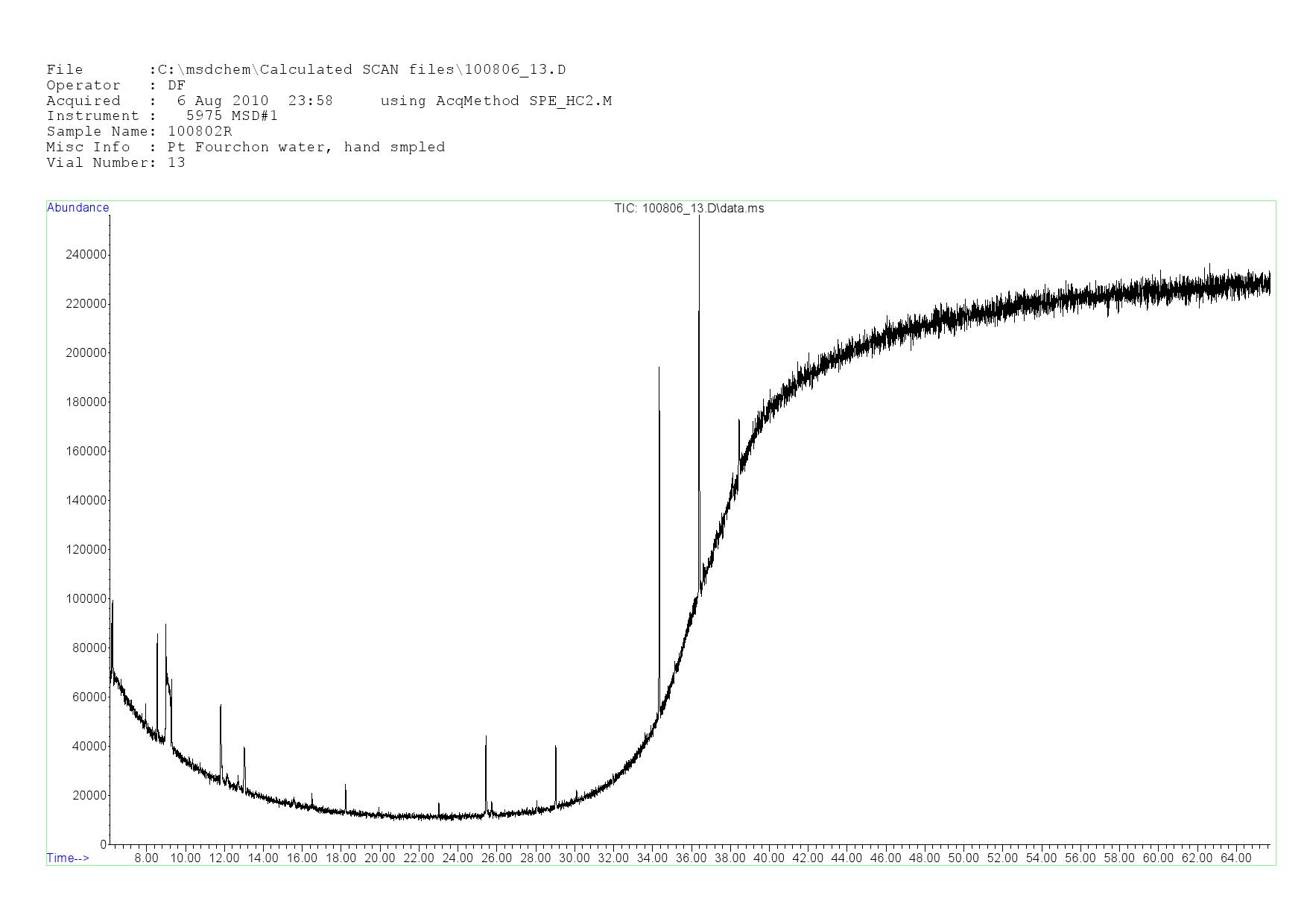Click the blue Abundance axis label
Viewport: 1307px width, 924px height.
click(x=78, y=208)
